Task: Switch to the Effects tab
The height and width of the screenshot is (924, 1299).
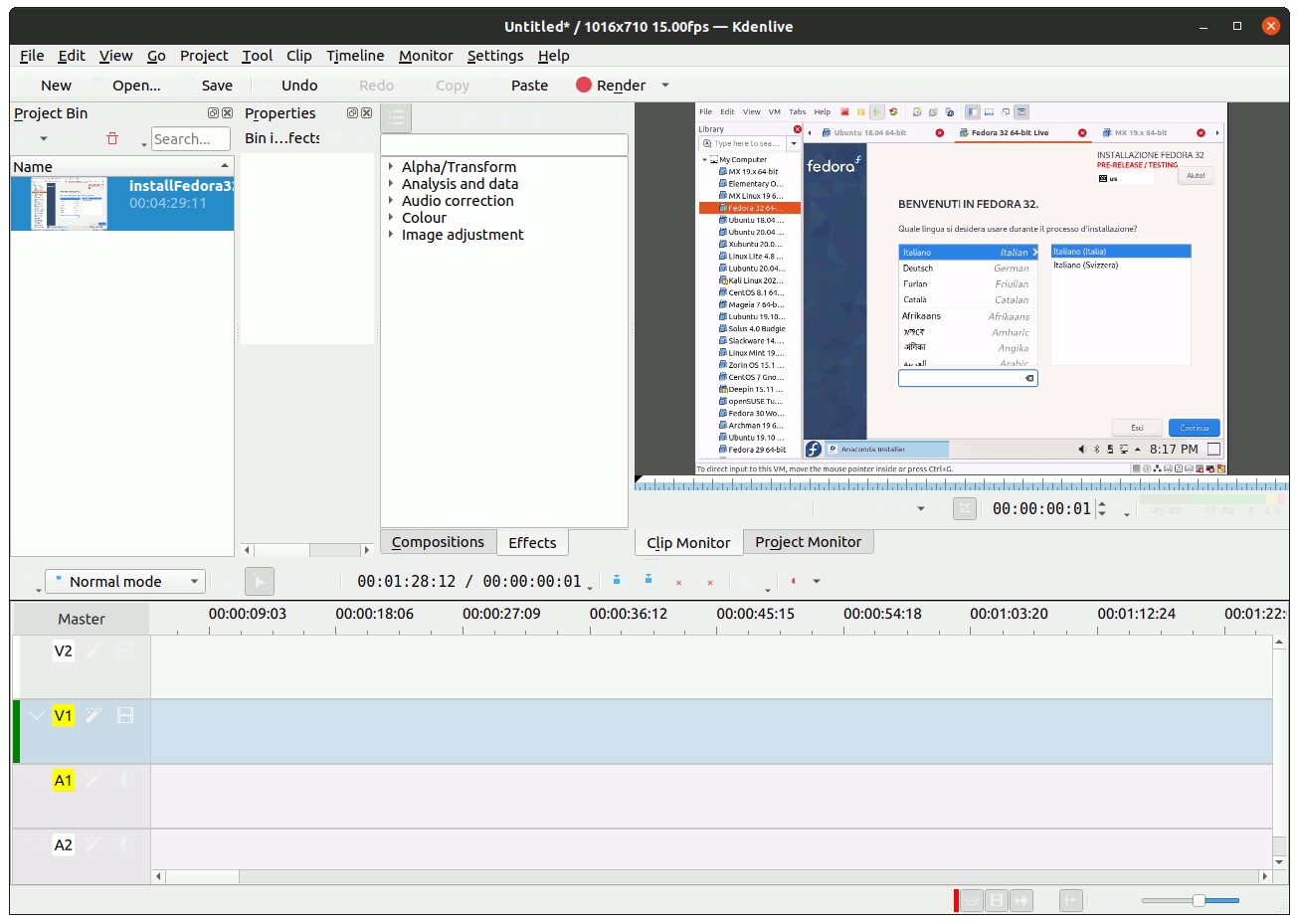Action: tap(532, 542)
